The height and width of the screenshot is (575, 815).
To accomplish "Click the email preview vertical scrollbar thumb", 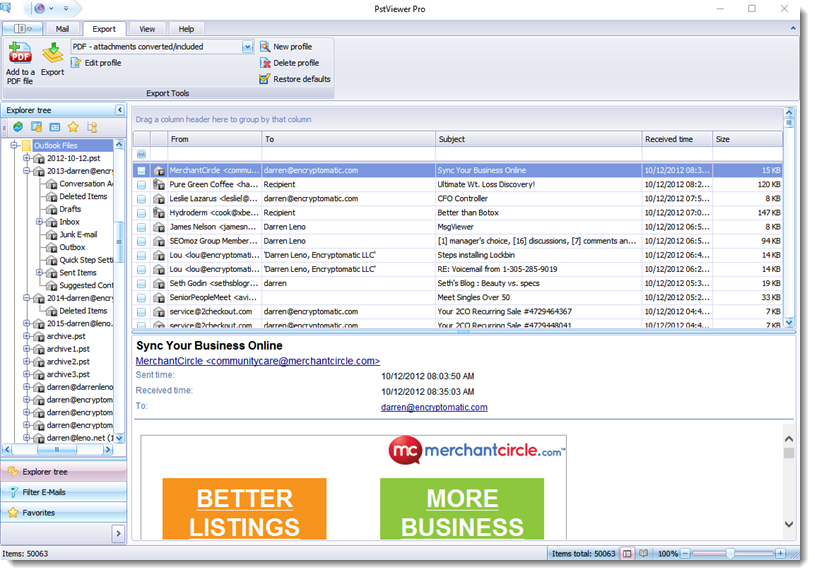I will tap(788, 453).
